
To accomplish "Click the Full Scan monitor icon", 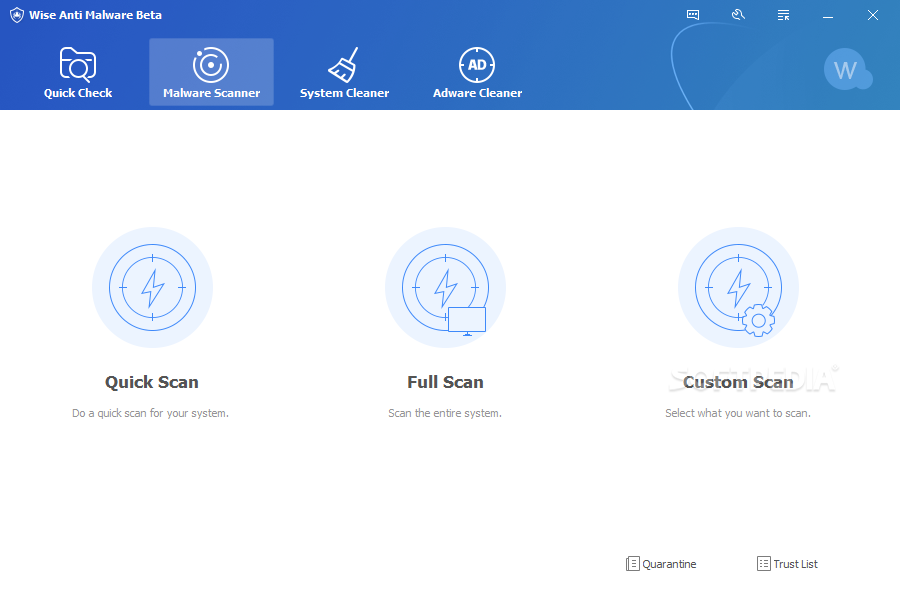I will pos(445,287).
